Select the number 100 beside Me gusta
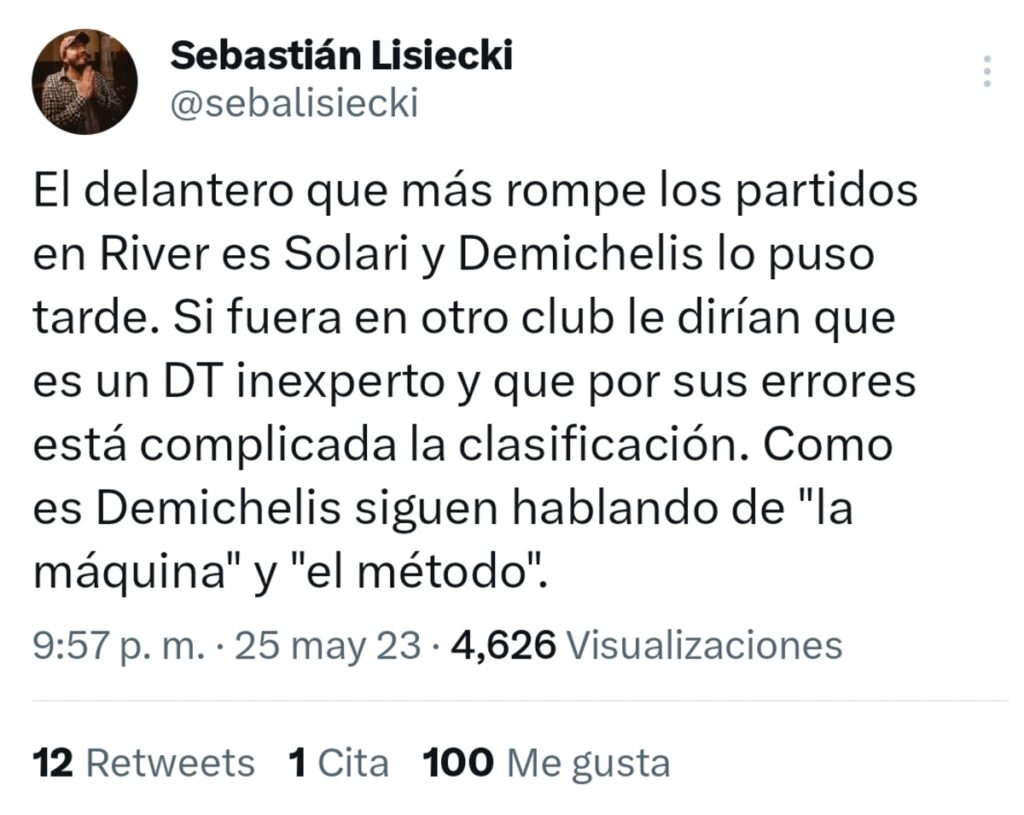 pos(458,763)
